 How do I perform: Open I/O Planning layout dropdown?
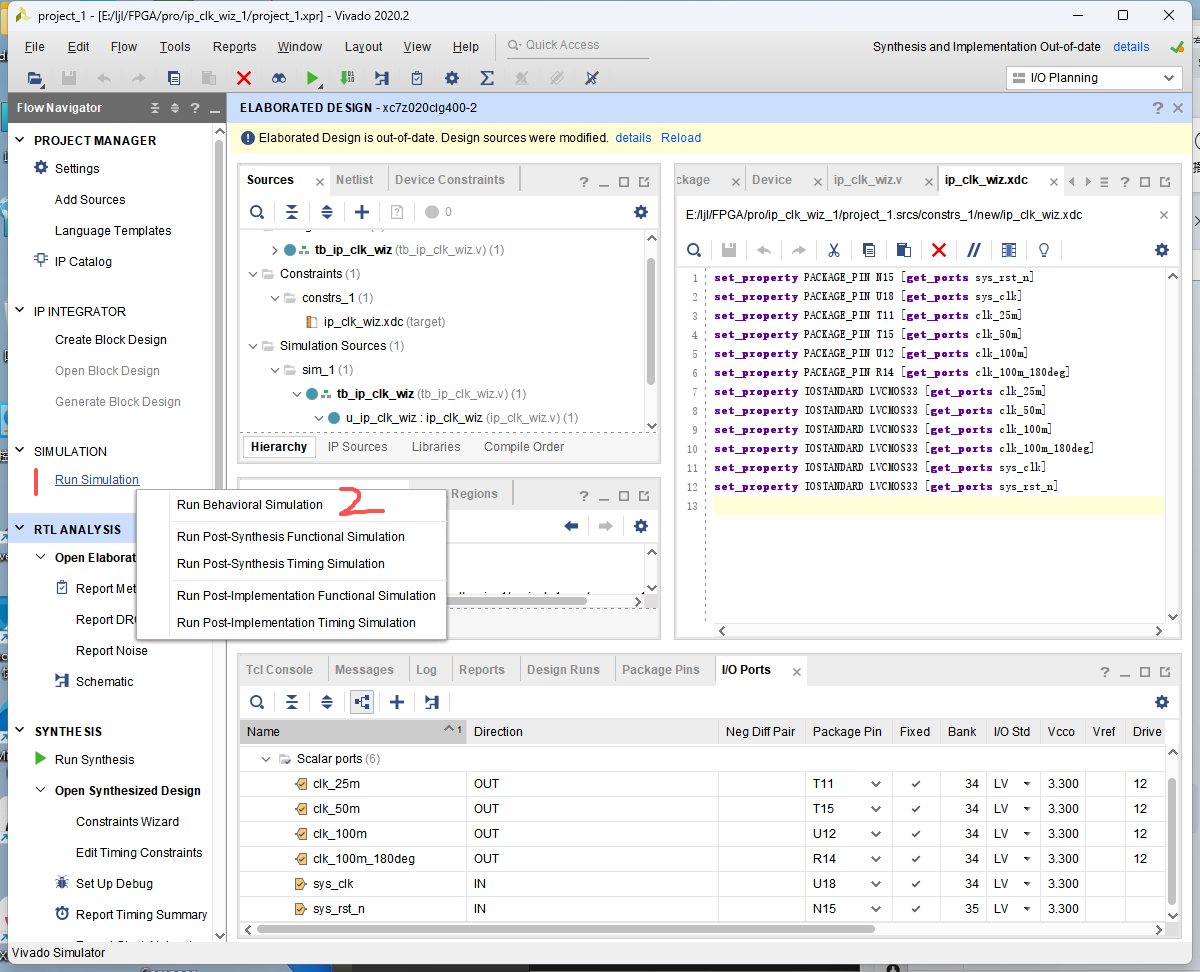click(1094, 78)
